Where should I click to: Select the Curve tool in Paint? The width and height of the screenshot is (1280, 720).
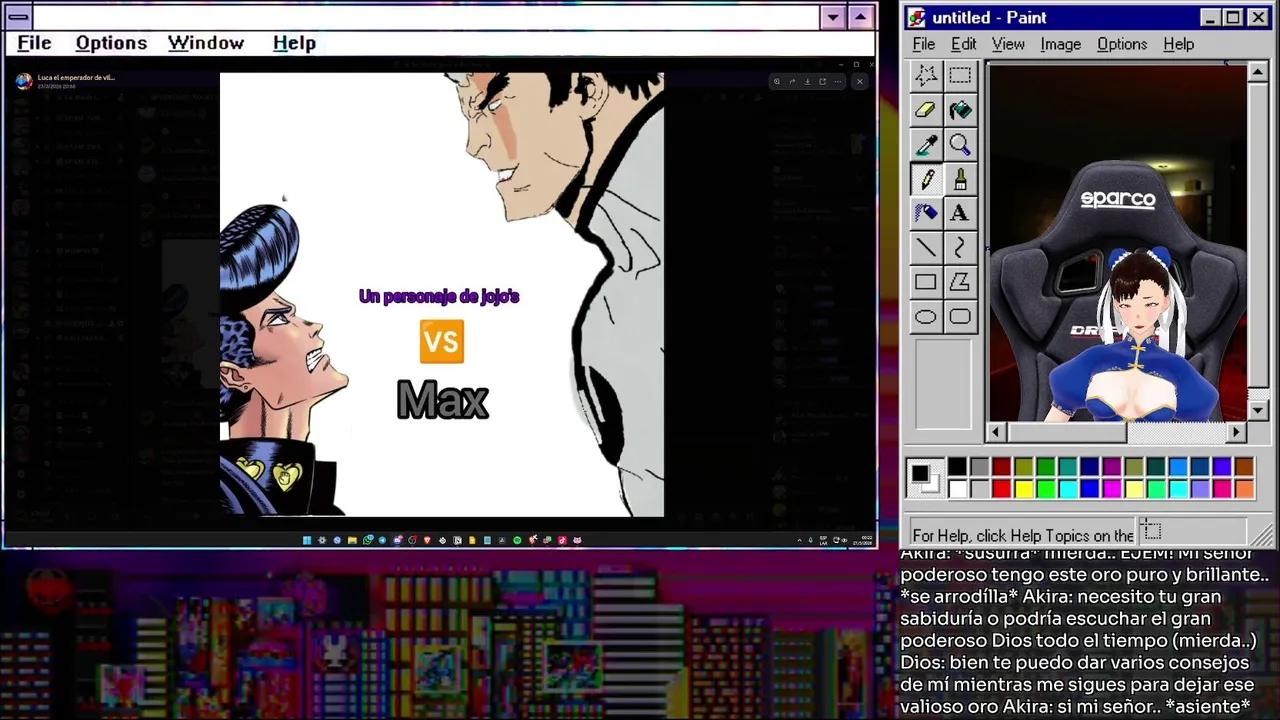click(960, 248)
